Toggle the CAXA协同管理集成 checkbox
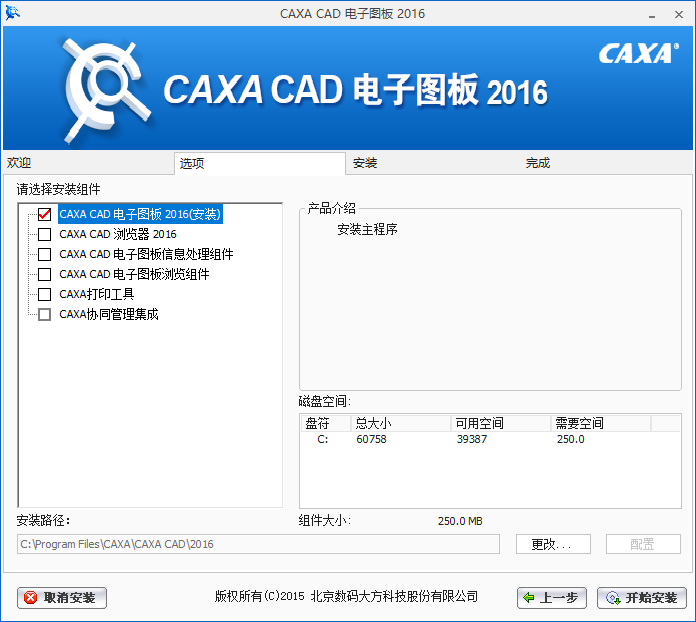Screen dimensions: 696x622 pos(44,314)
